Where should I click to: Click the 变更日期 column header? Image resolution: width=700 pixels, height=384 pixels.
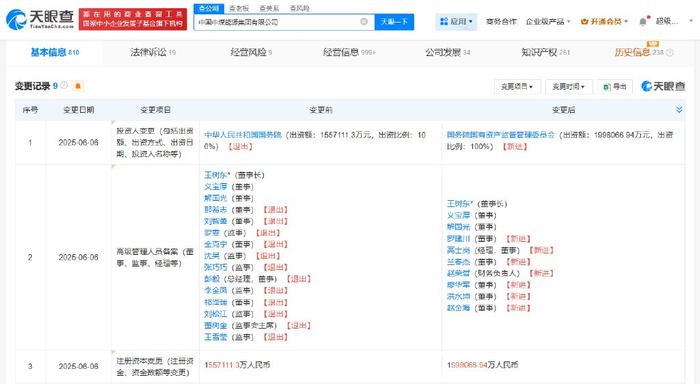pos(79,109)
